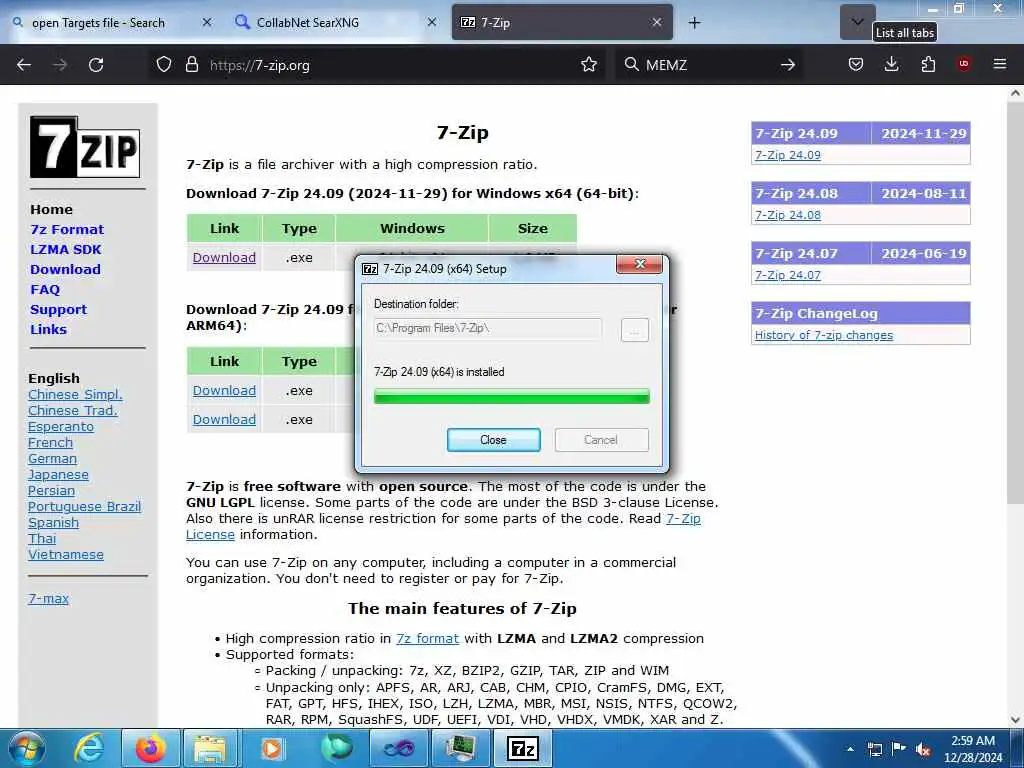Click the search bar magnifier icon
Image resolution: width=1024 pixels, height=768 pixels.
[632, 65]
